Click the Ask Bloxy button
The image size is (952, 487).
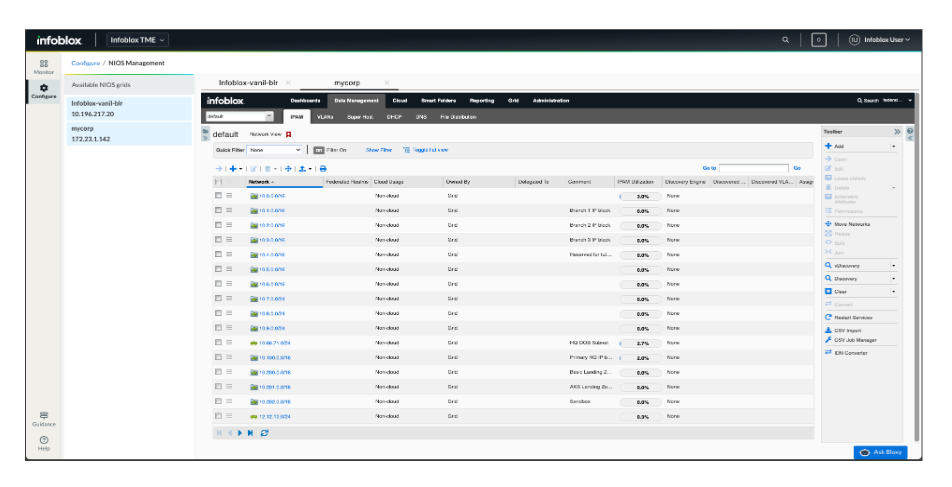880,452
